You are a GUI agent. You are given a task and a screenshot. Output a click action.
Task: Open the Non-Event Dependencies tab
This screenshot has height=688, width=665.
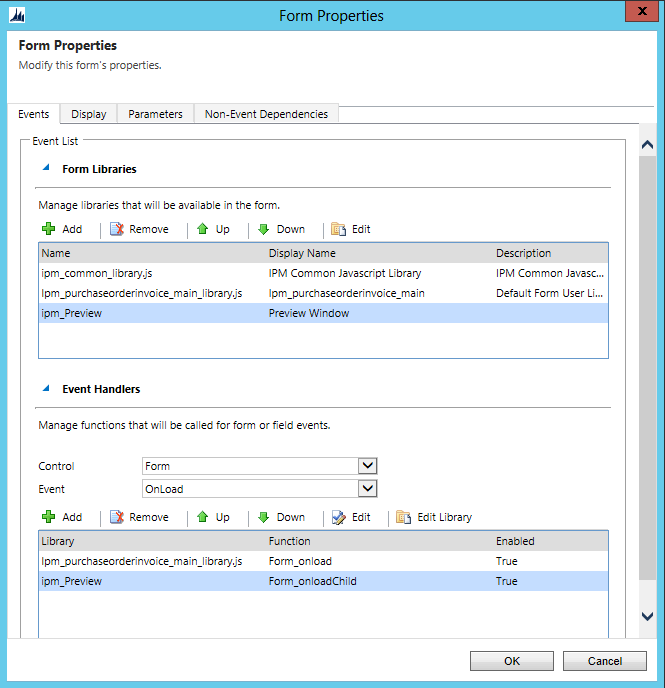click(x=266, y=114)
